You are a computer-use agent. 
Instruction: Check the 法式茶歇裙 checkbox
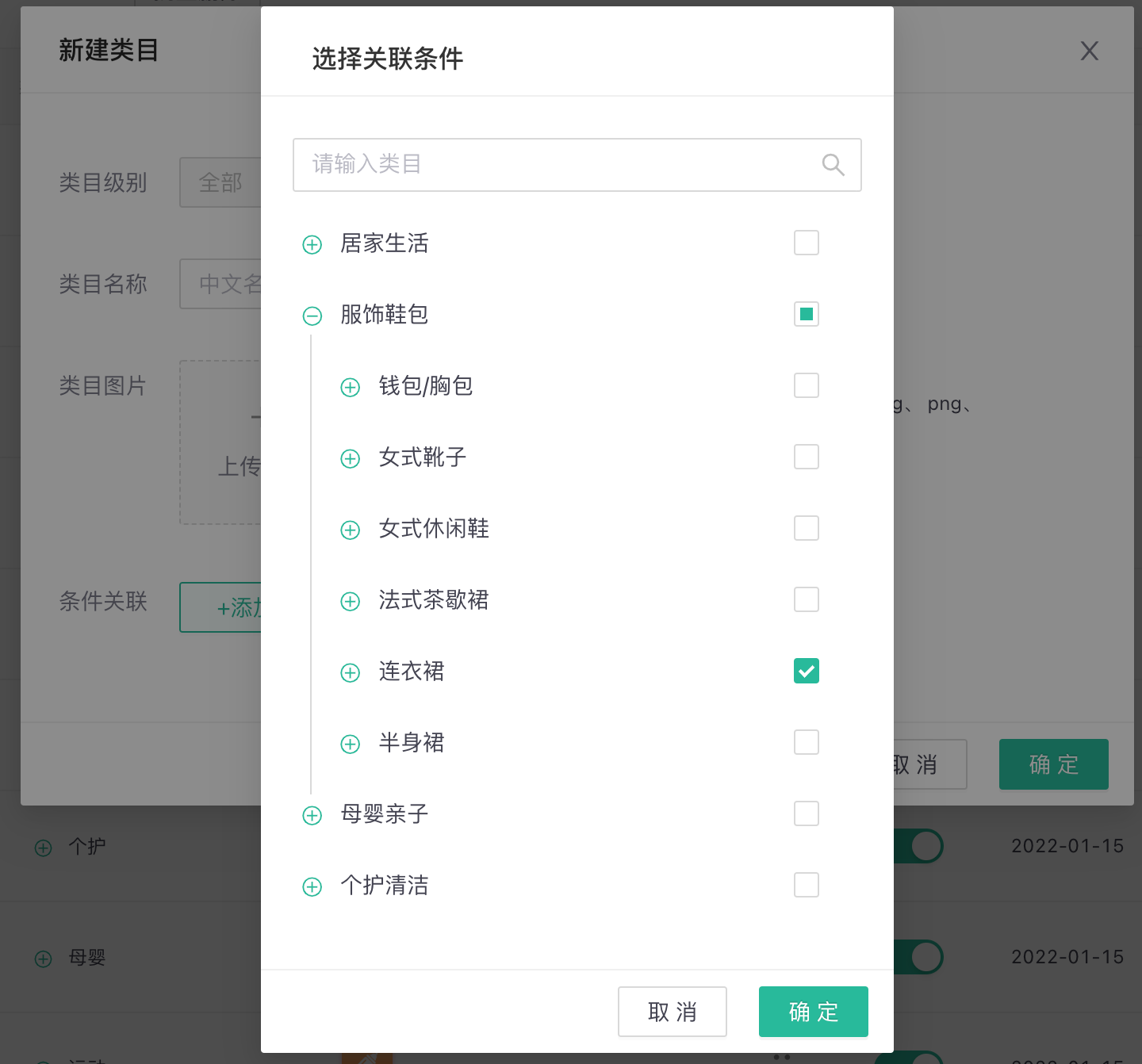[x=807, y=599]
